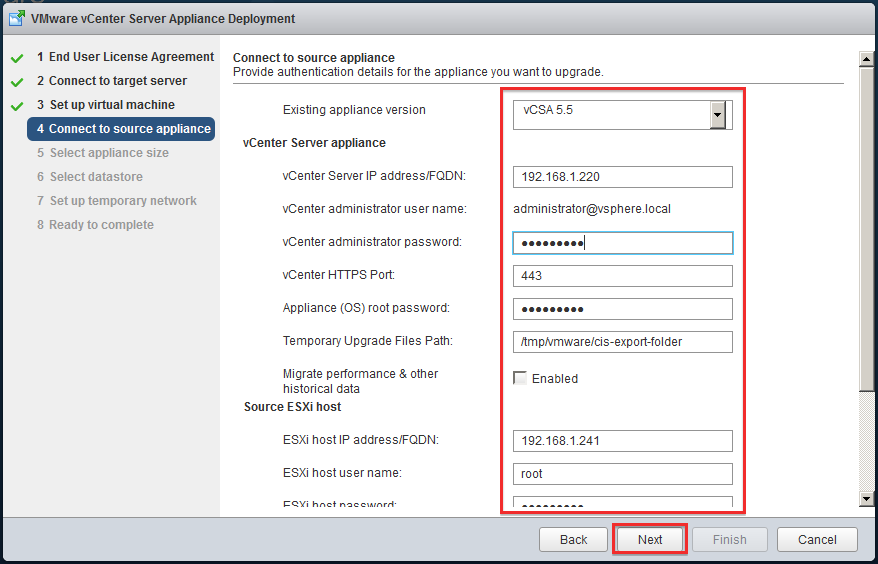
Task: Click the Connect to source appliance page title
Action: (314, 58)
